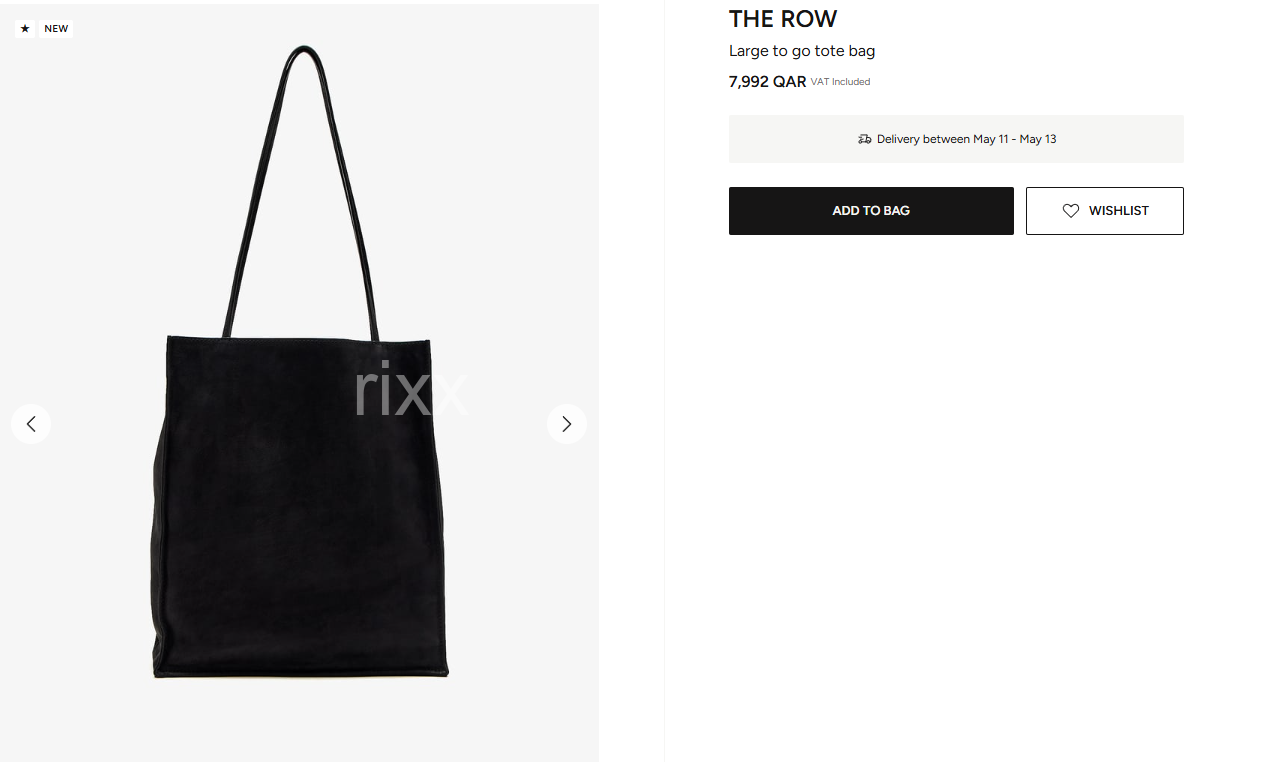This screenshot has height=762, width=1275.
Task: Click the delivery truck icon
Action: (x=864, y=139)
